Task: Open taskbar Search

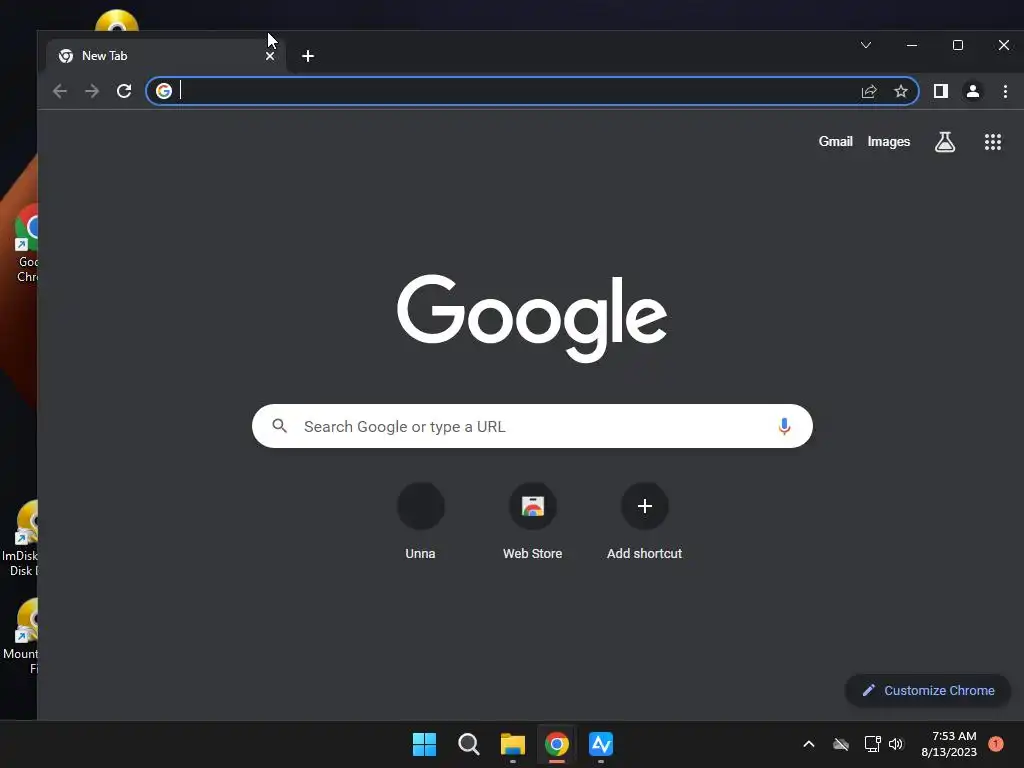Action: point(468,744)
